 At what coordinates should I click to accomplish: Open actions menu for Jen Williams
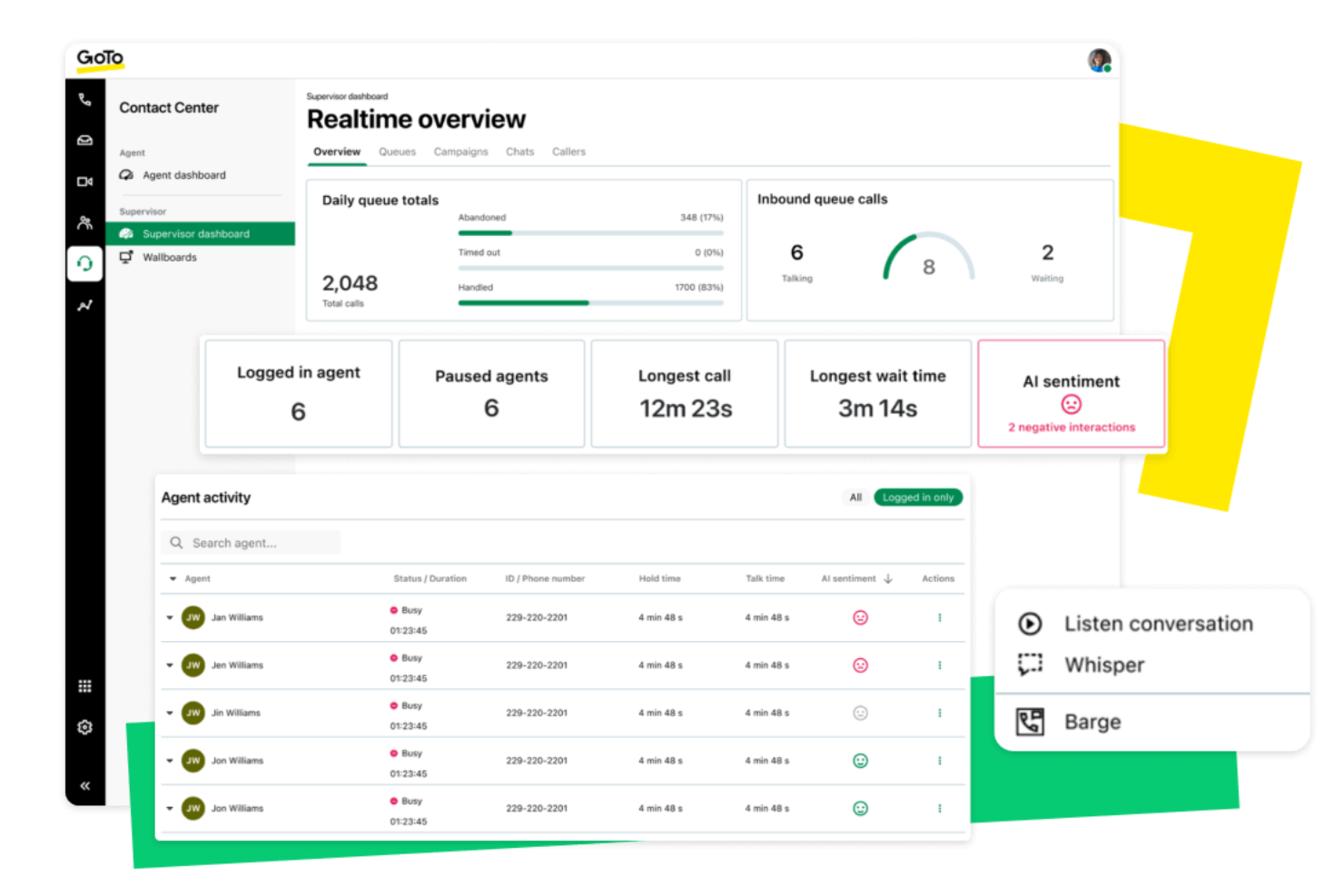[x=939, y=665]
